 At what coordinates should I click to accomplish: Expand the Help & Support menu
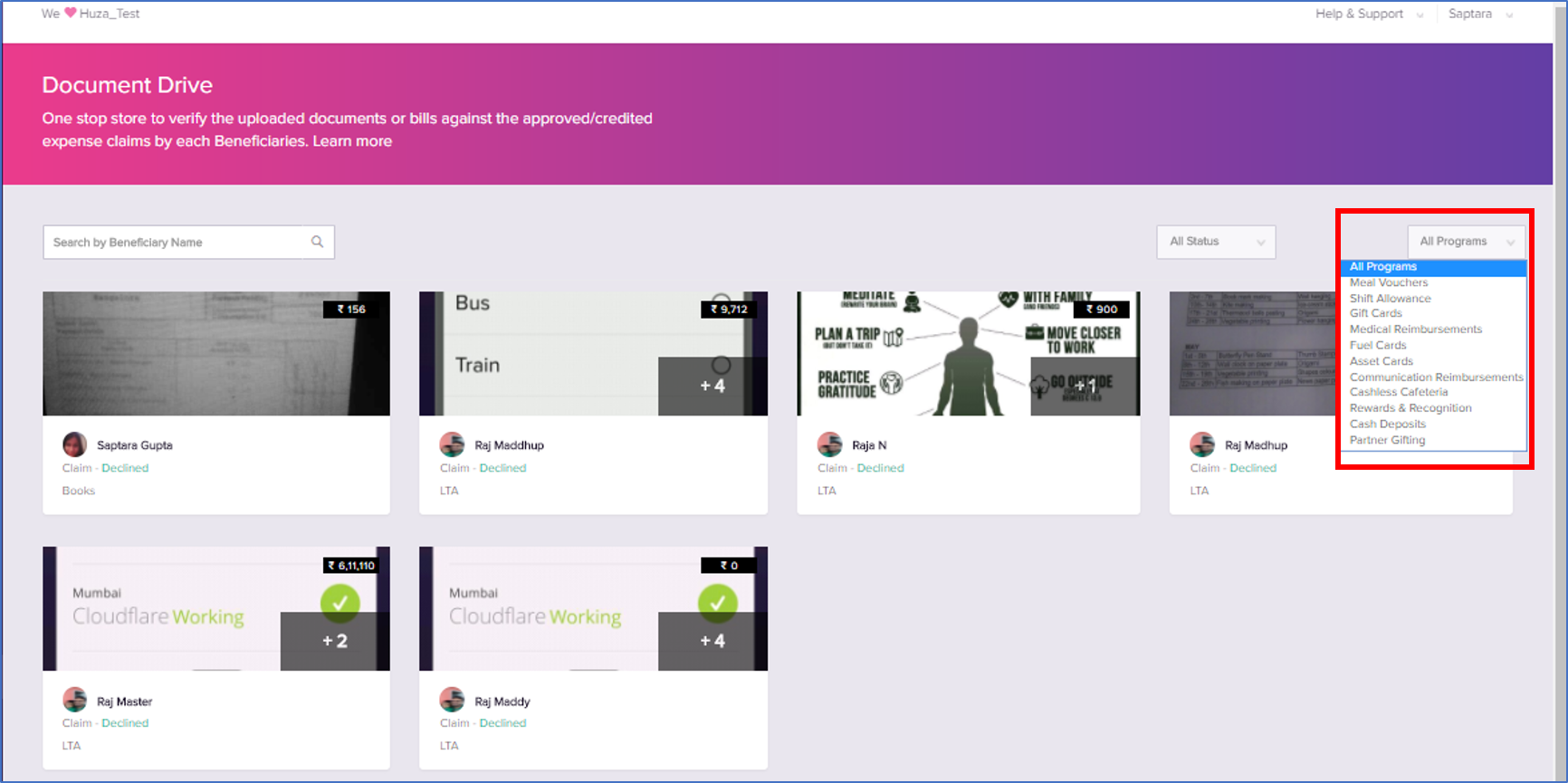click(x=1369, y=14)
